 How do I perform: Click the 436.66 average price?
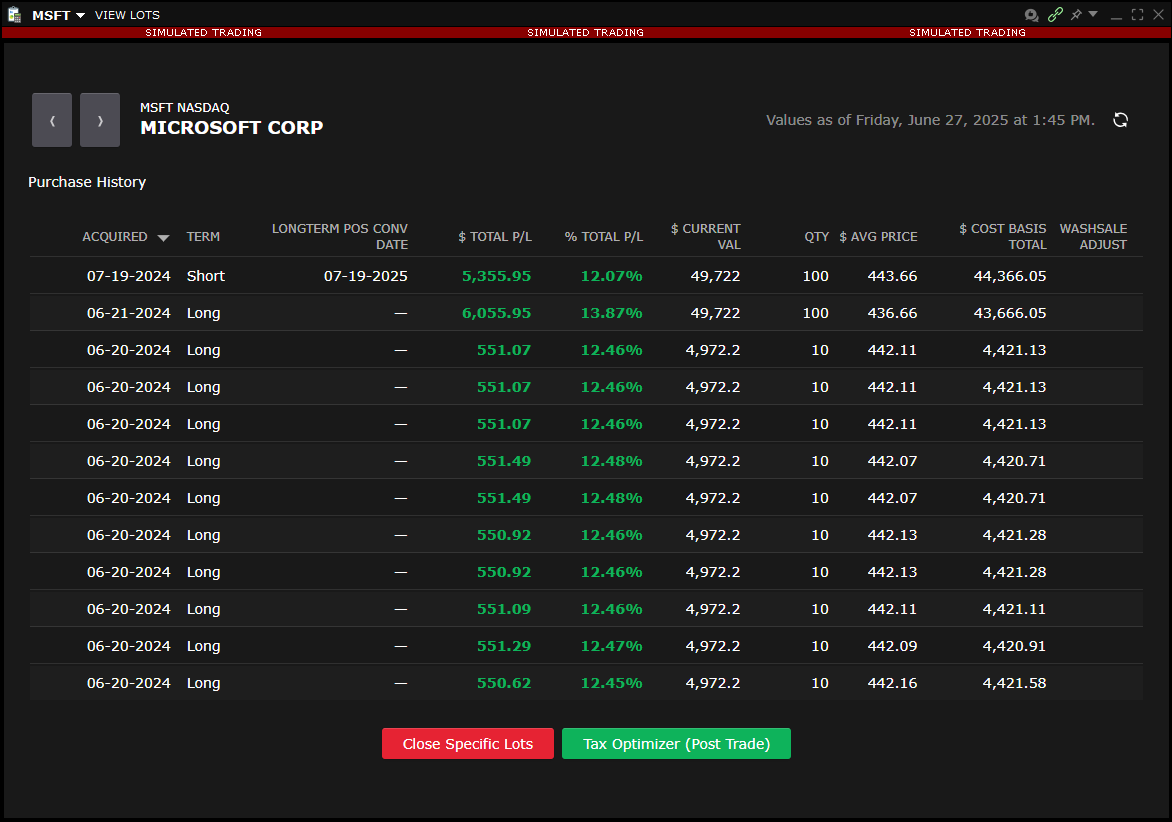(x=892, y=313)
